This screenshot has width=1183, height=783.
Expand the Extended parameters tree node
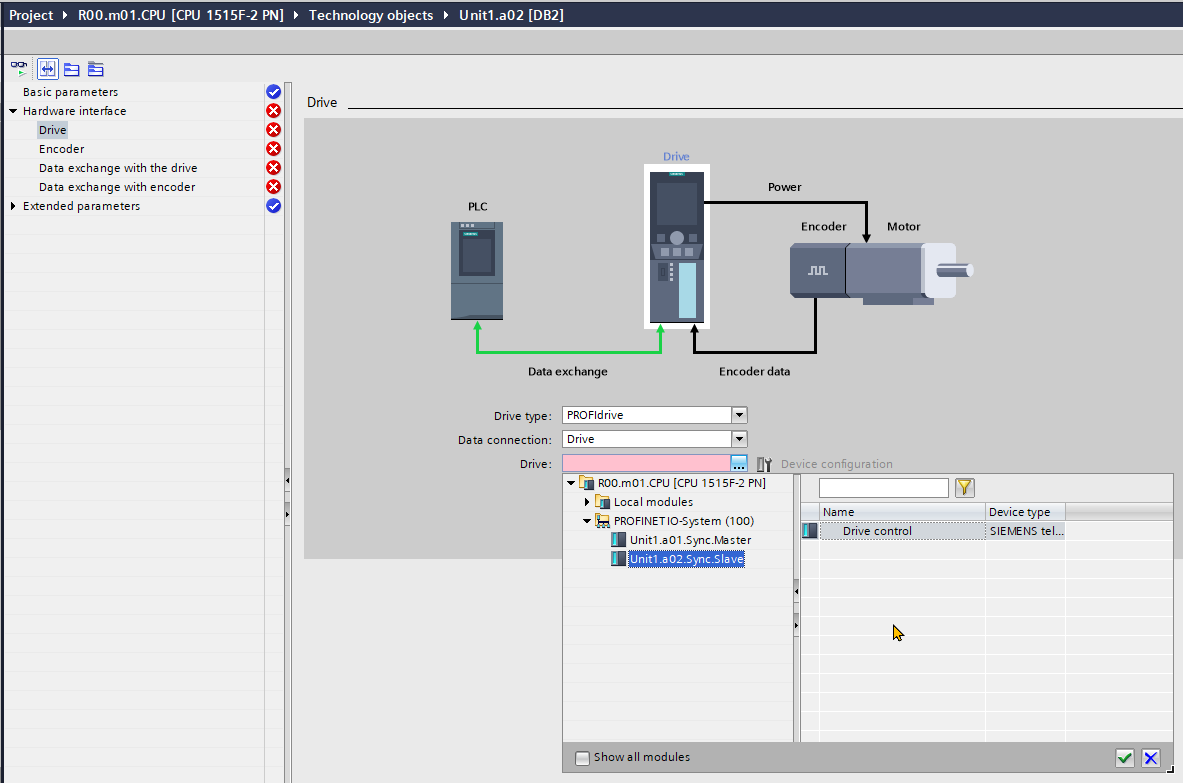13,206
